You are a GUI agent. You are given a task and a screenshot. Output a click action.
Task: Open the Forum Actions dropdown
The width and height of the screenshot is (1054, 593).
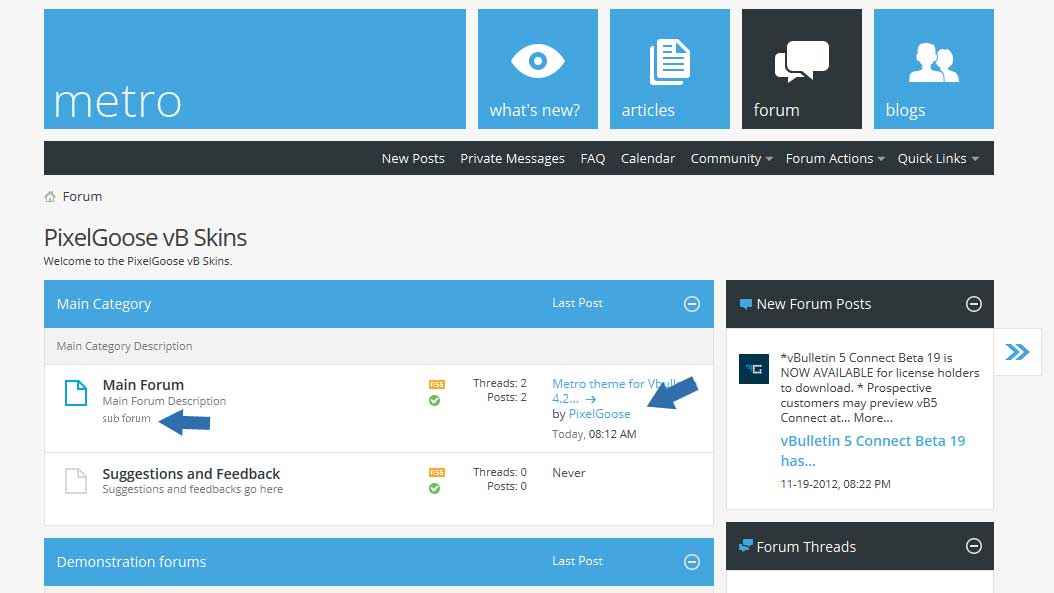coord(834,158)
